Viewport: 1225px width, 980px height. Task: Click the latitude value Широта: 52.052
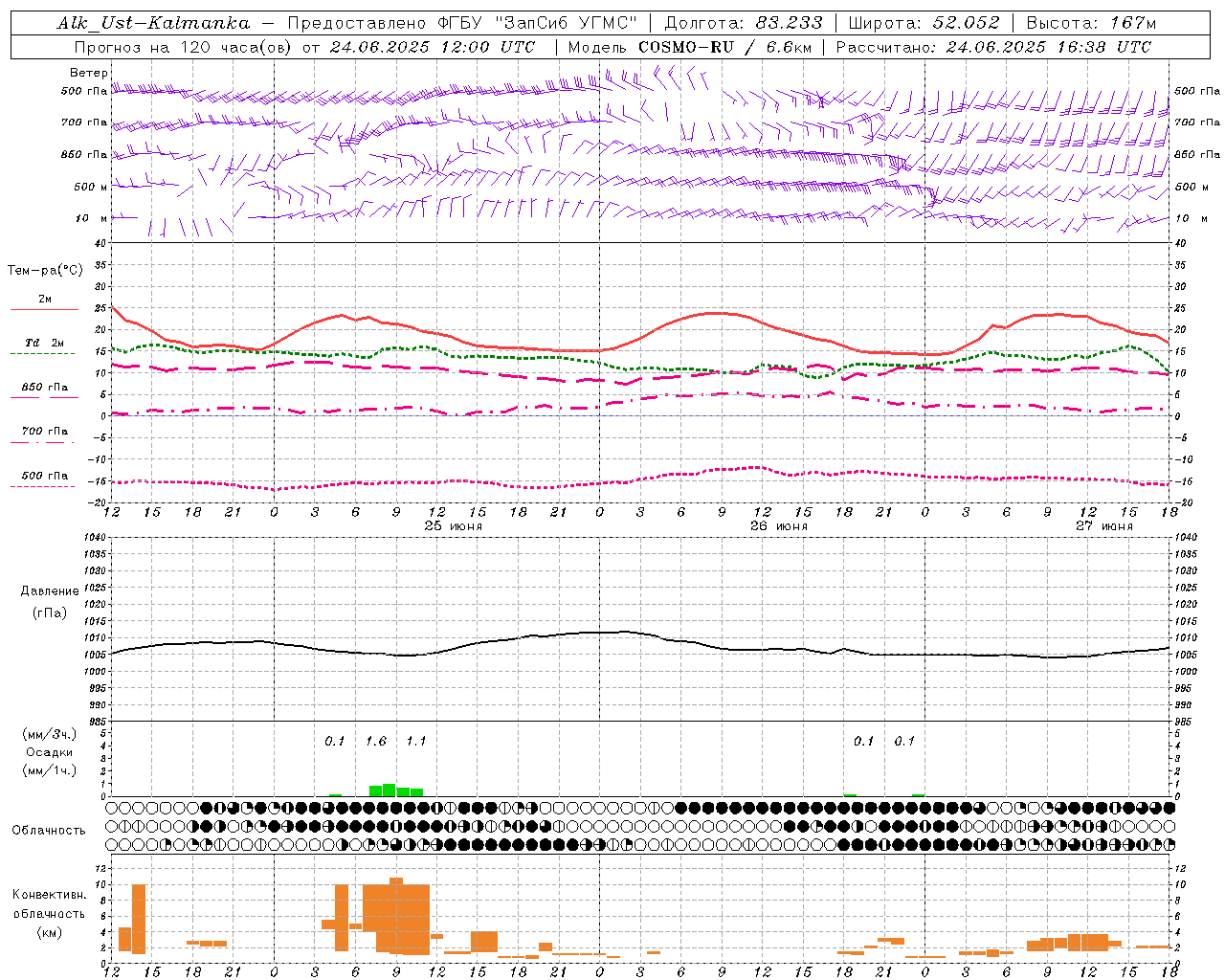tap(924, 23)
